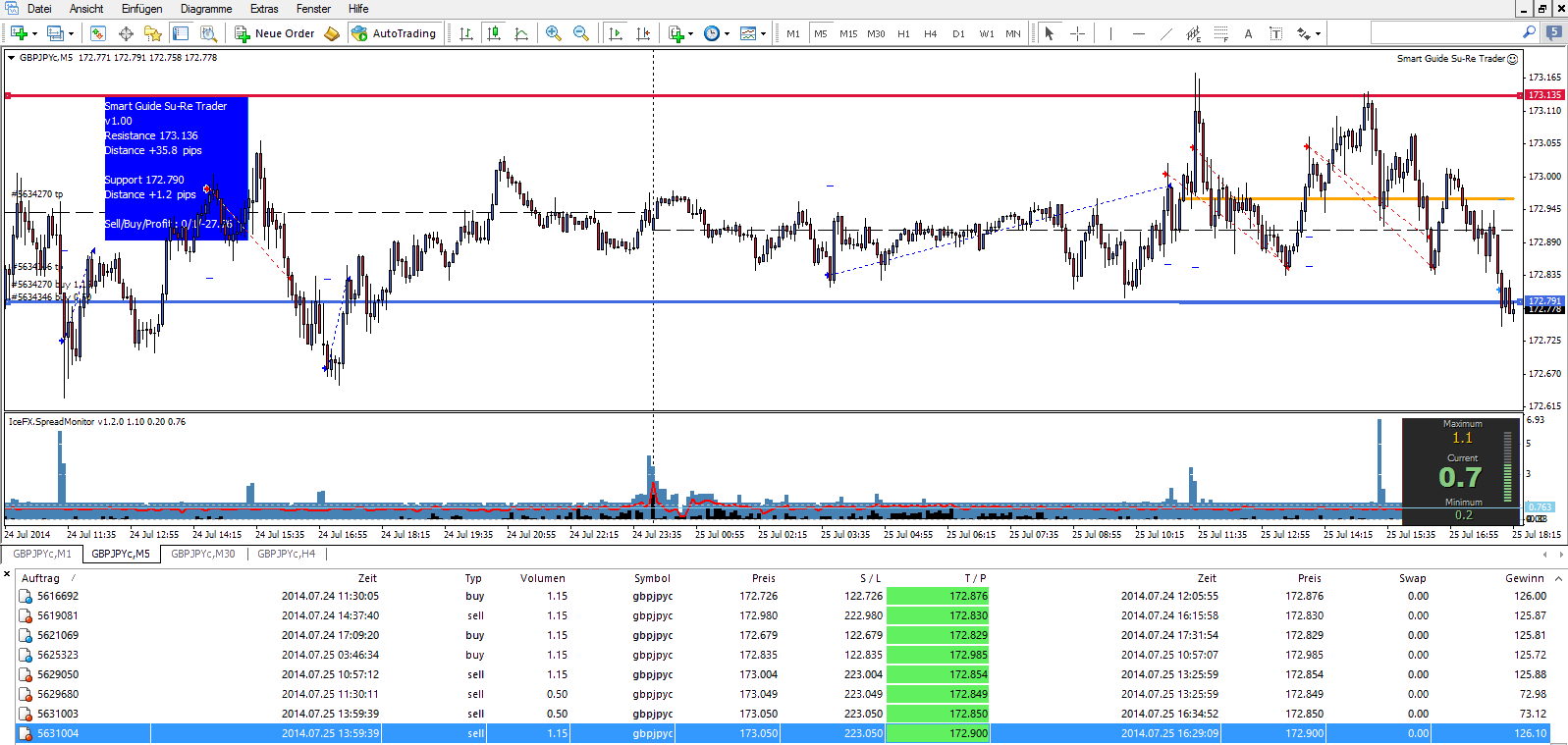Image resolution: width=1568 pixels, height=745 pixels.
Task: Click the clock periodicity icon
Action: pyautogui.click(x=712, y=33)
